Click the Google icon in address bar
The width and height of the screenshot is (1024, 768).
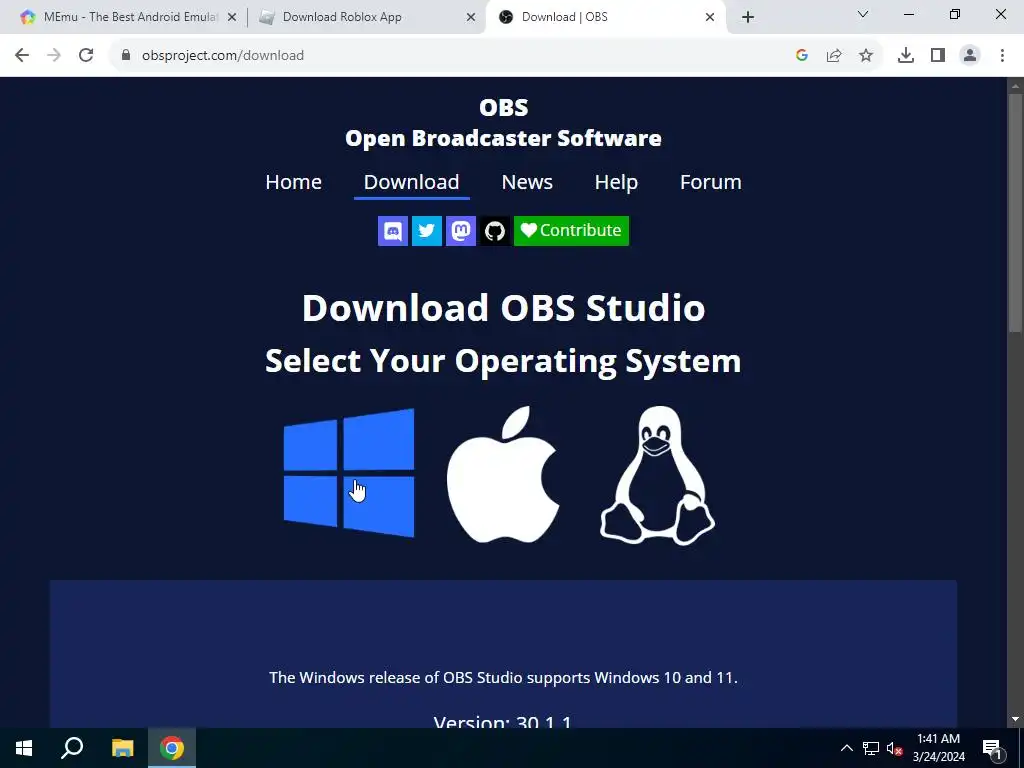click(802, 56)
